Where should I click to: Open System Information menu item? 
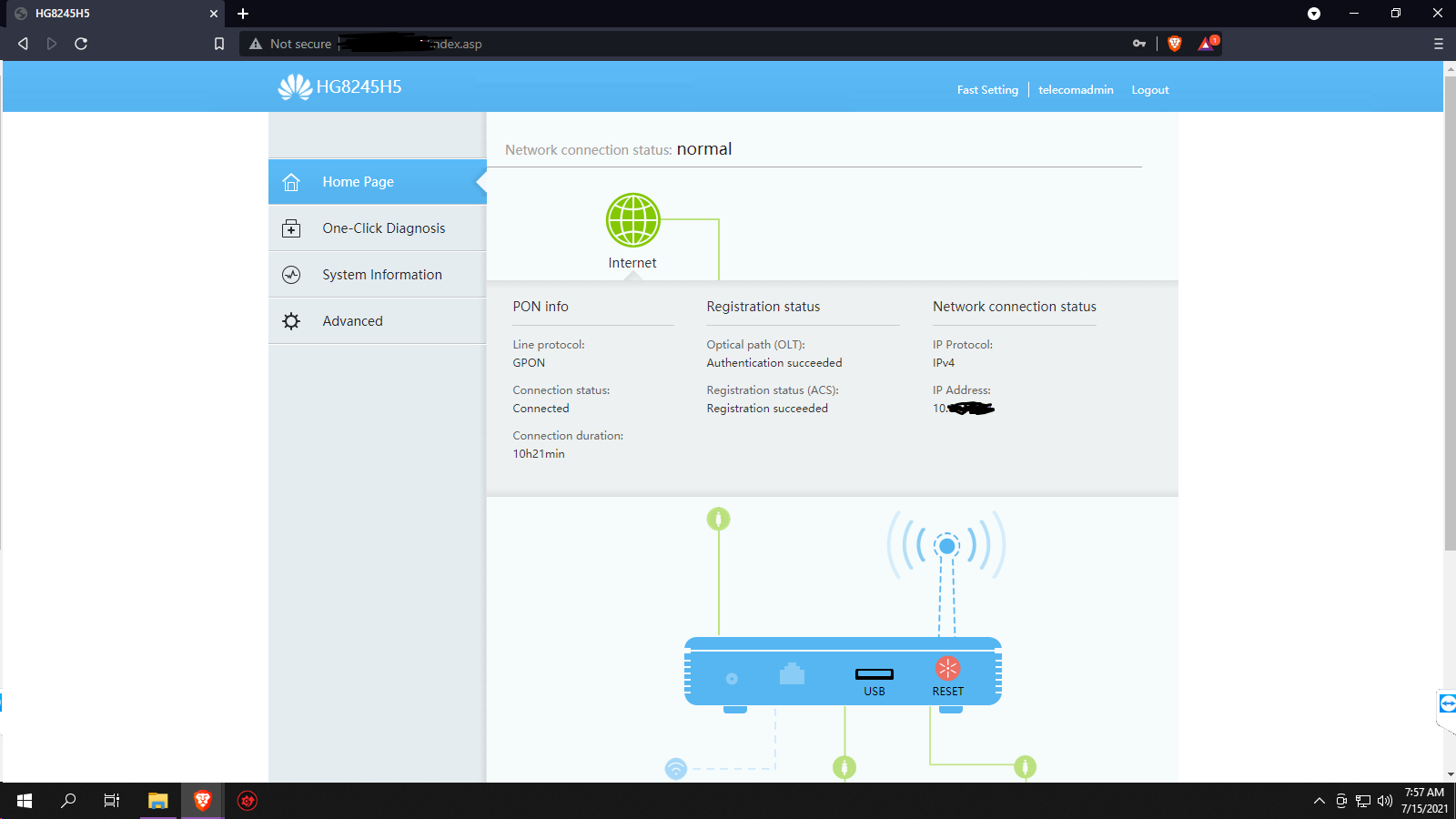(378, 275)
